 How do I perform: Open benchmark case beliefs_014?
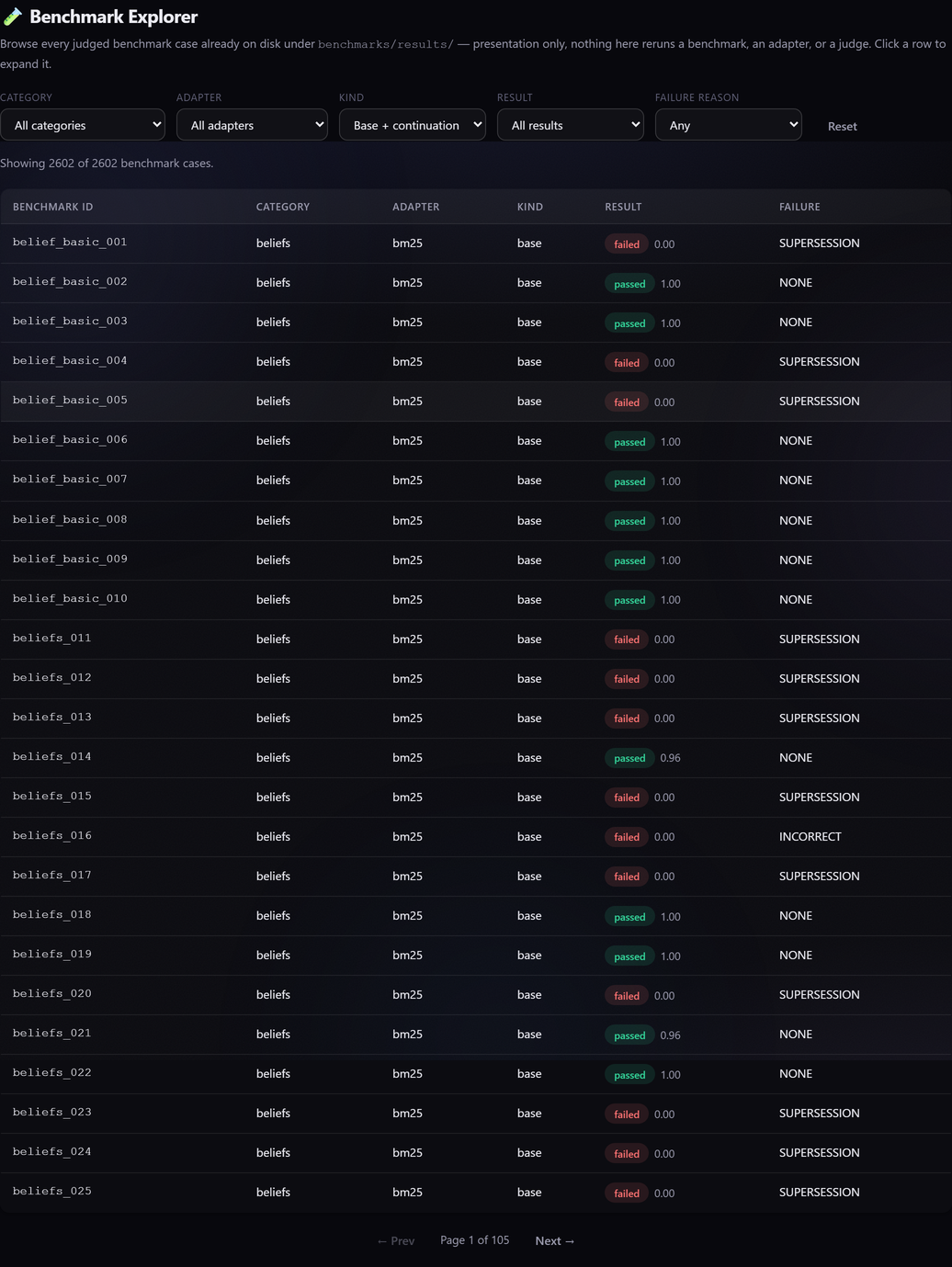pos(476,757)
